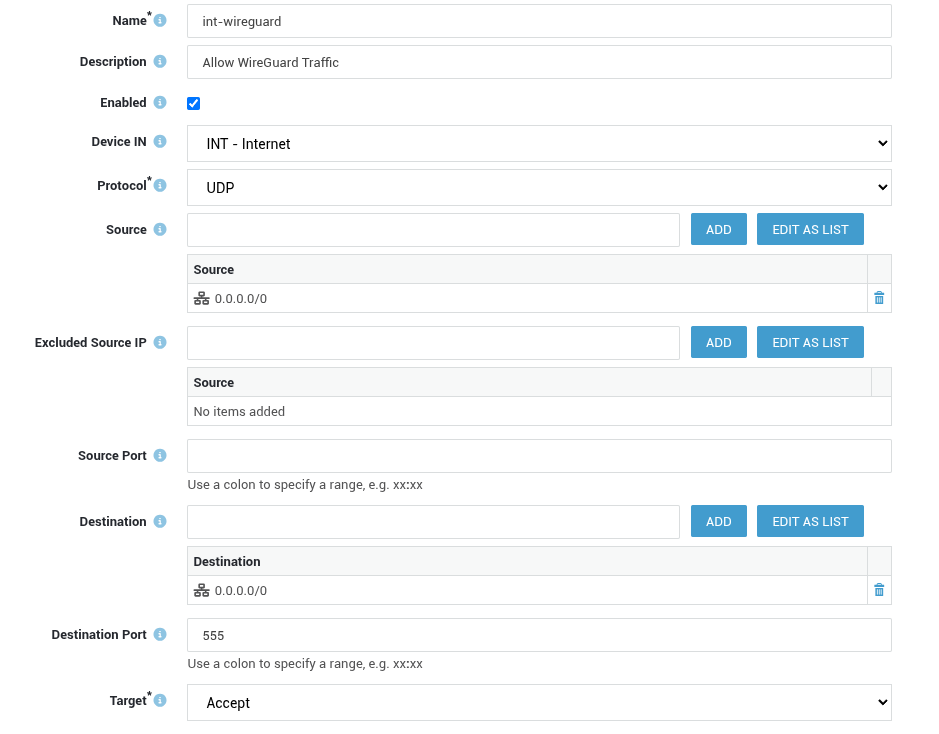Click the Source Port info icon

click(160, 456)
